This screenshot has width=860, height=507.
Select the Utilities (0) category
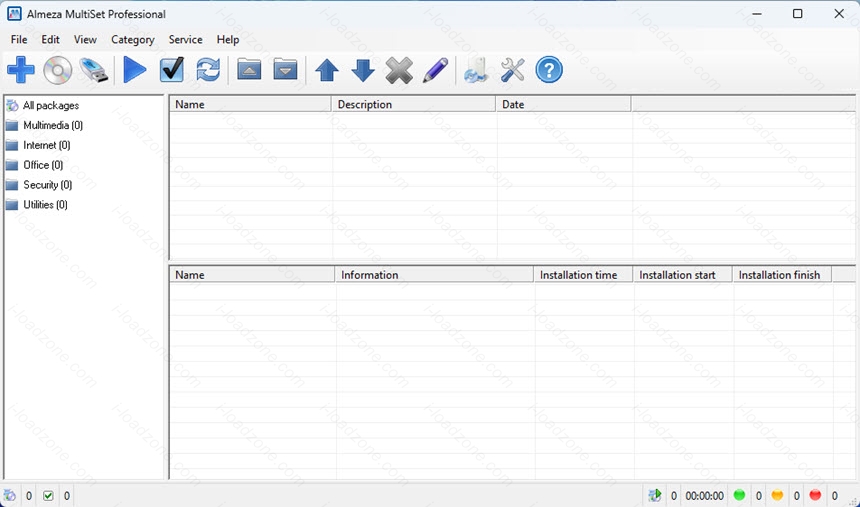pos(46,204)
